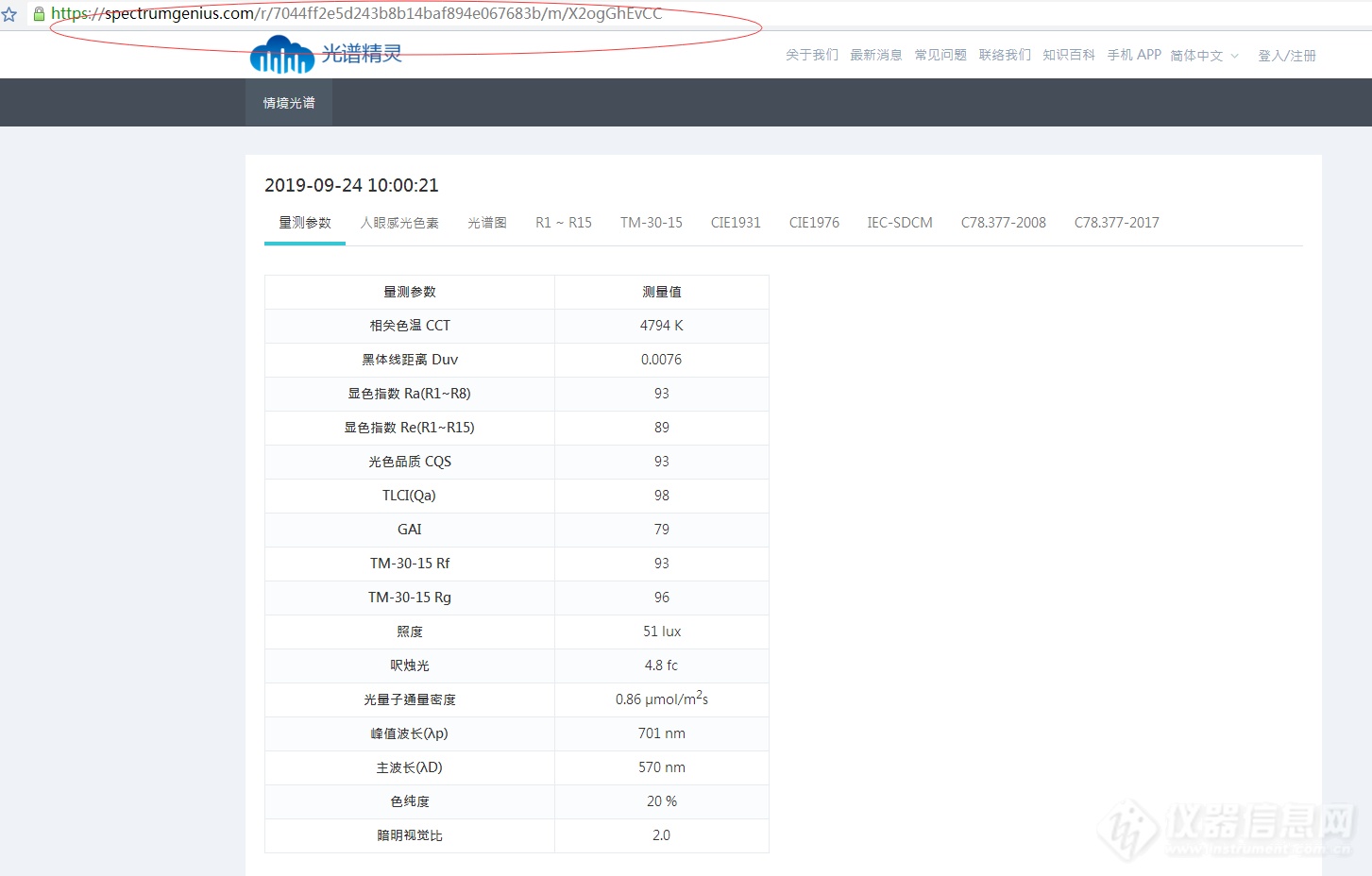Select the 情境光谱 navigation item

point(289,103)
